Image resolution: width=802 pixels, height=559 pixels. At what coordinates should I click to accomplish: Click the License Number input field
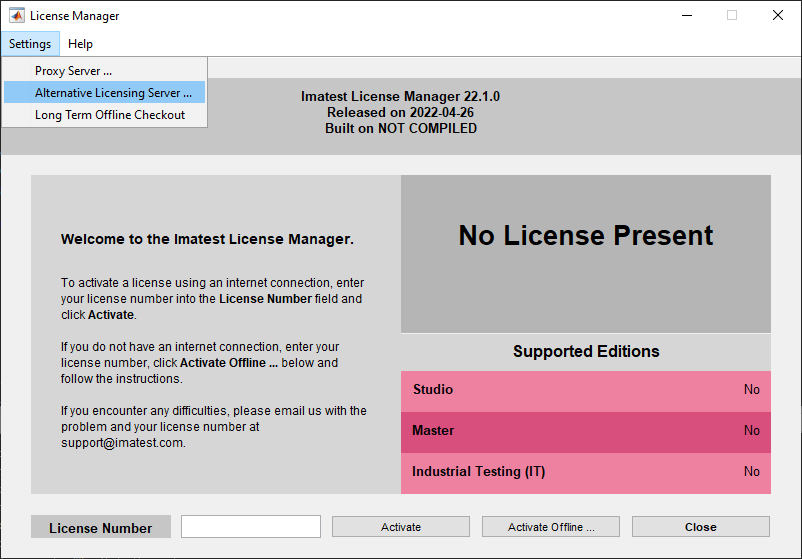click(x=251, y=526)
